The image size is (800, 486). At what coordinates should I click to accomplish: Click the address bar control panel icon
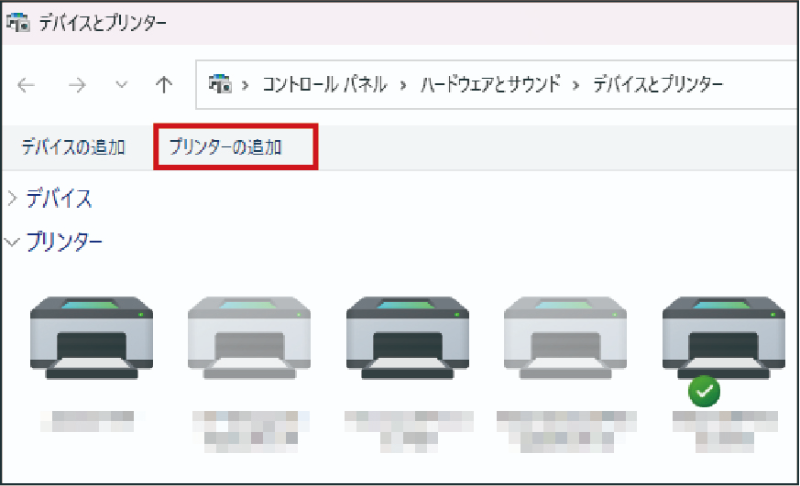tap(220, 84)
